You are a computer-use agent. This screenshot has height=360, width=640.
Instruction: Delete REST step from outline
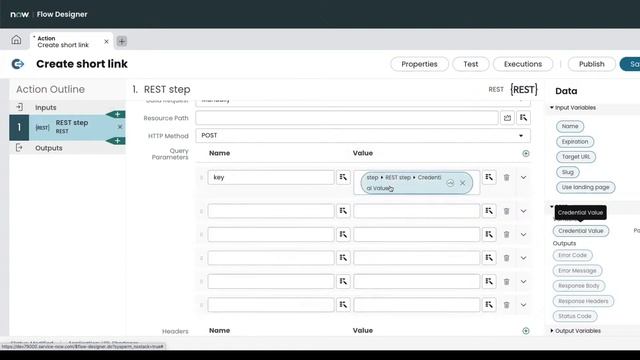[x=120, y=127]
